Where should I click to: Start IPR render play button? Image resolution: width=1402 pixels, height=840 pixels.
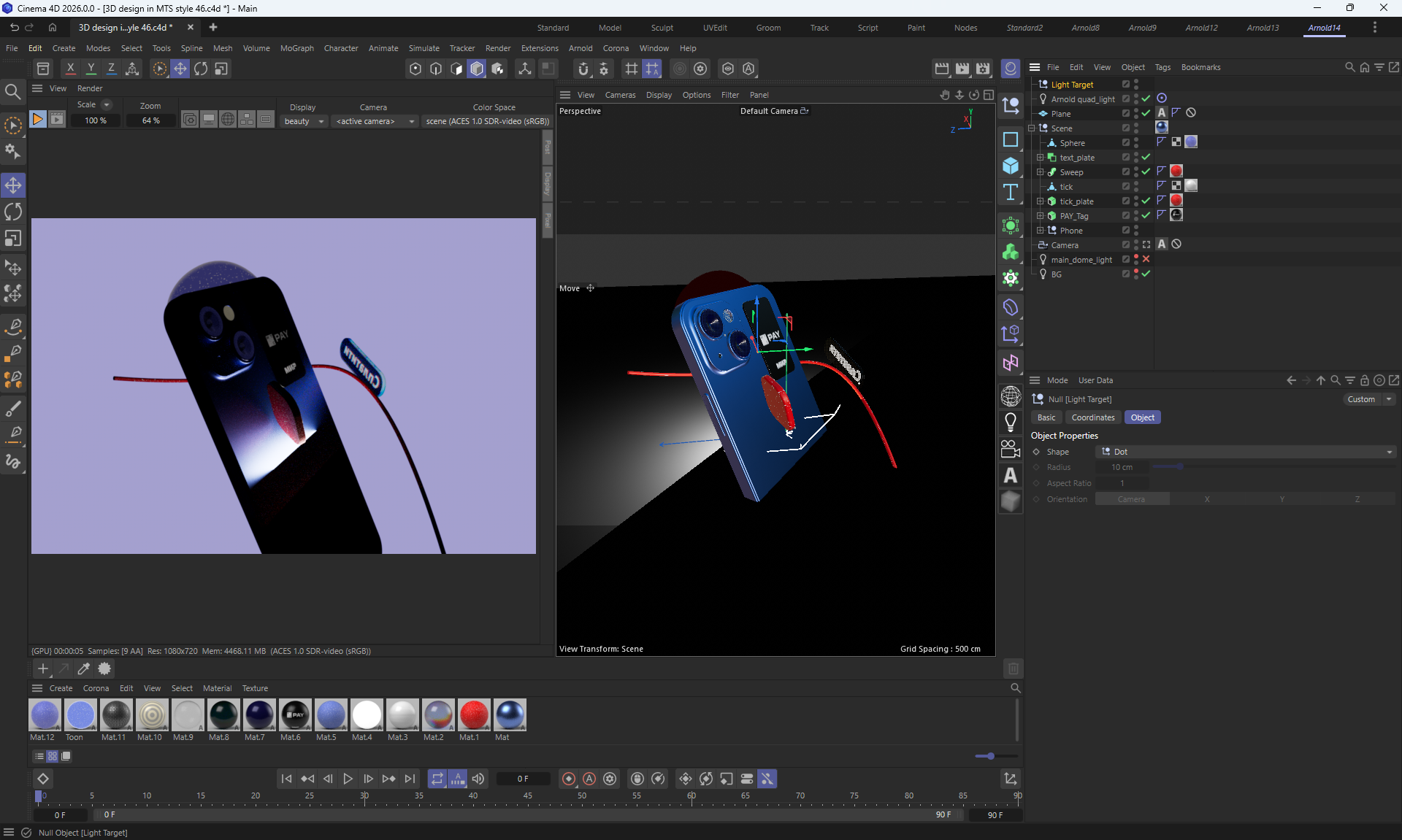[x=37, y=119]
